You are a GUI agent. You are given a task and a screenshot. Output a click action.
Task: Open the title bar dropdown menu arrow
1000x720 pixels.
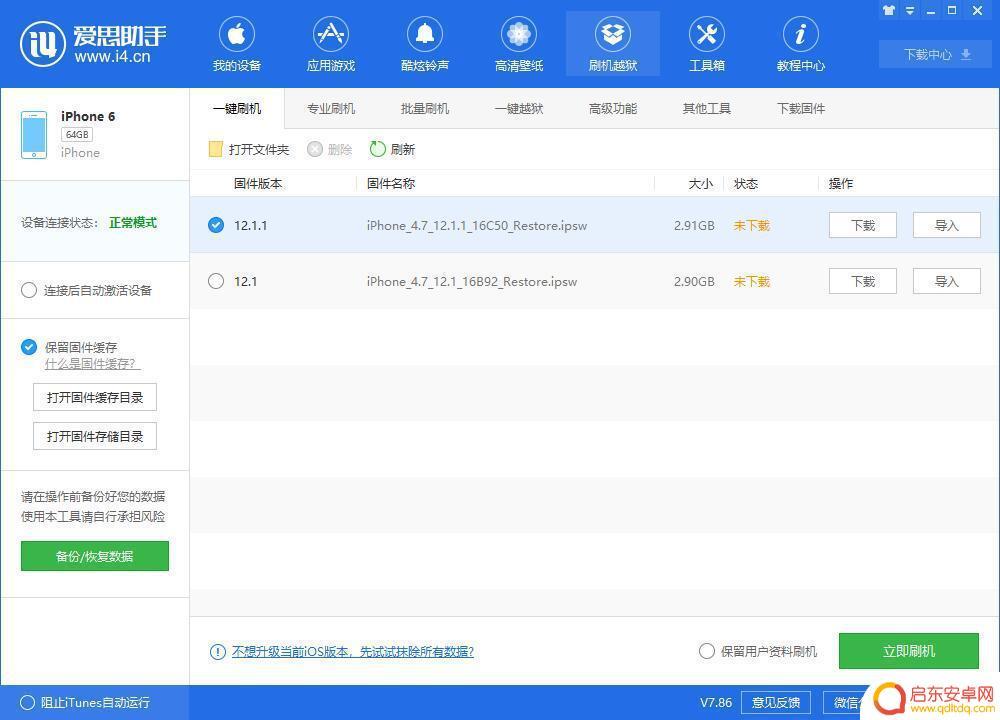[910, 11]
